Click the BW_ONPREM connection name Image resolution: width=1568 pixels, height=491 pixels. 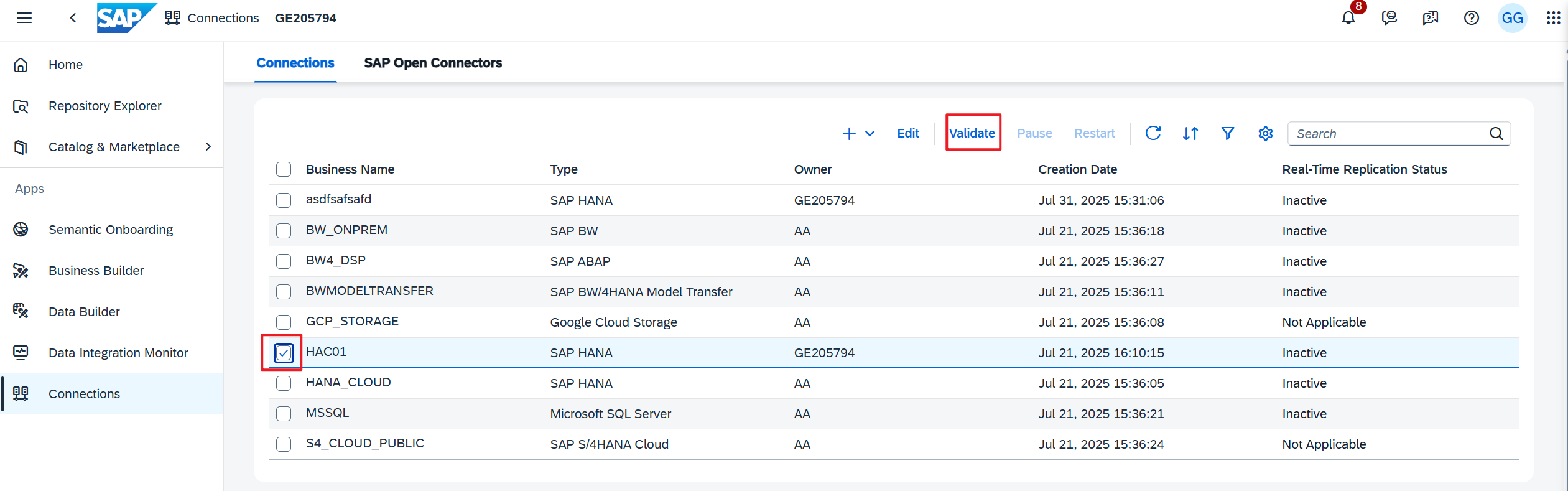pyautogui.click(x=346, y=230)
